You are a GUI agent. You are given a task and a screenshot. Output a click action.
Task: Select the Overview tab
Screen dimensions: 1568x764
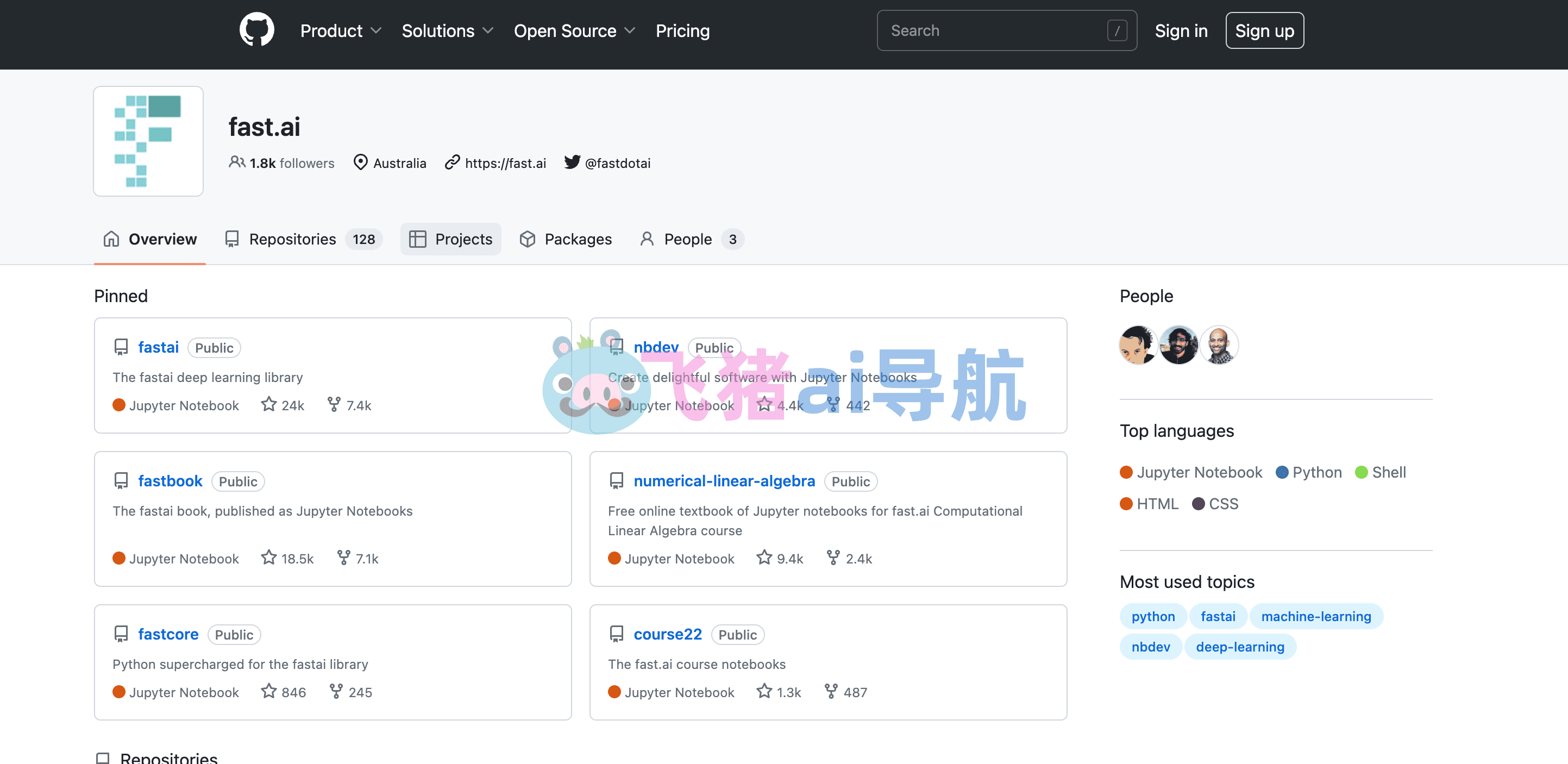click(150, 239)
